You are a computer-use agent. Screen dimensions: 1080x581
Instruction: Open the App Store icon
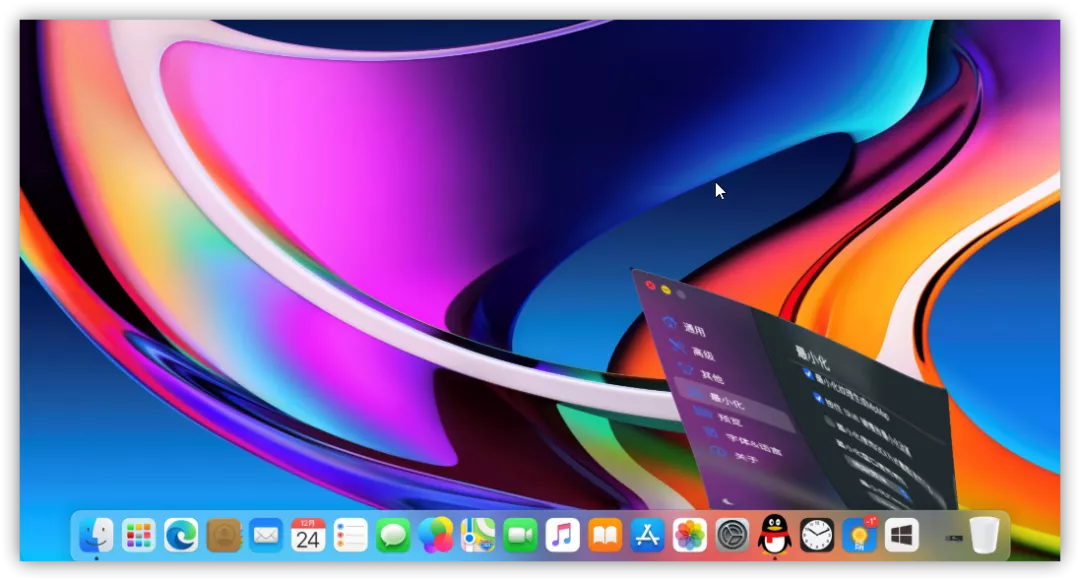[647, 535]
